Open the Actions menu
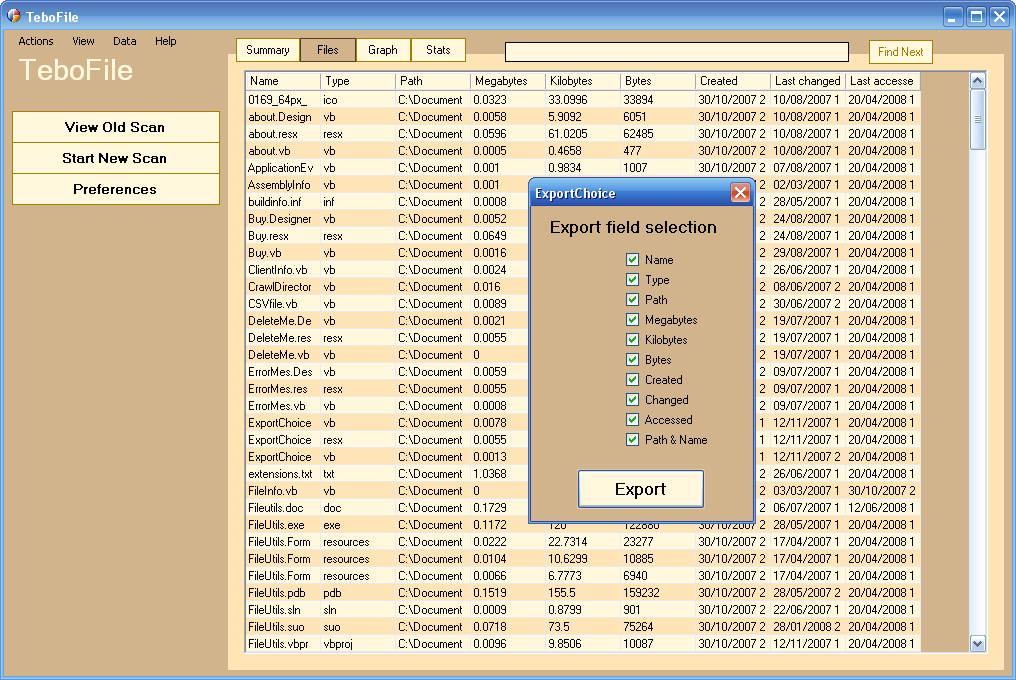The image size is (1016, 680). [x=36, y=41]
